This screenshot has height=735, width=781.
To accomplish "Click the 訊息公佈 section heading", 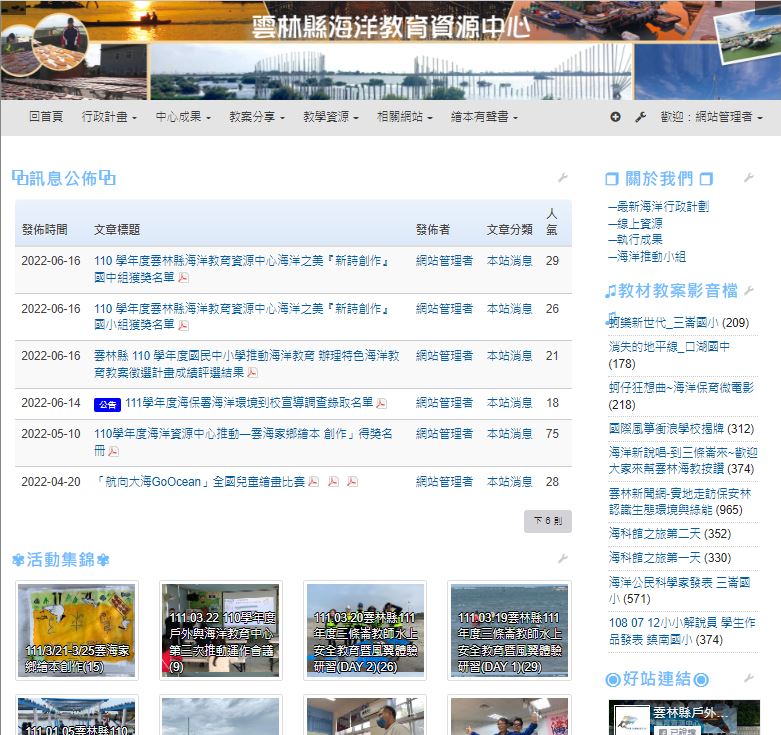I will pyautogui.click(x=64, y=178).
